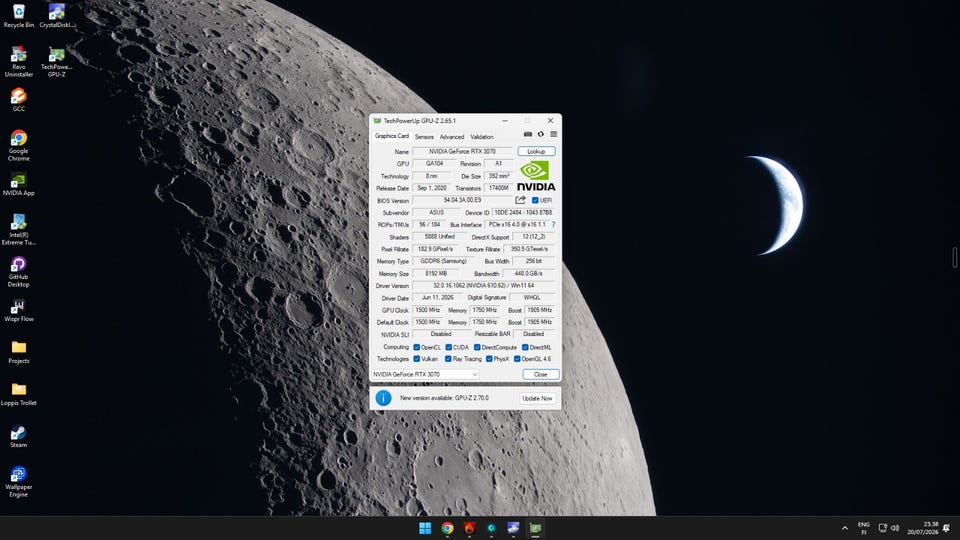Open Google Chrome from the taskbar
Screen dimensions: 960x540
click(448, 528)
